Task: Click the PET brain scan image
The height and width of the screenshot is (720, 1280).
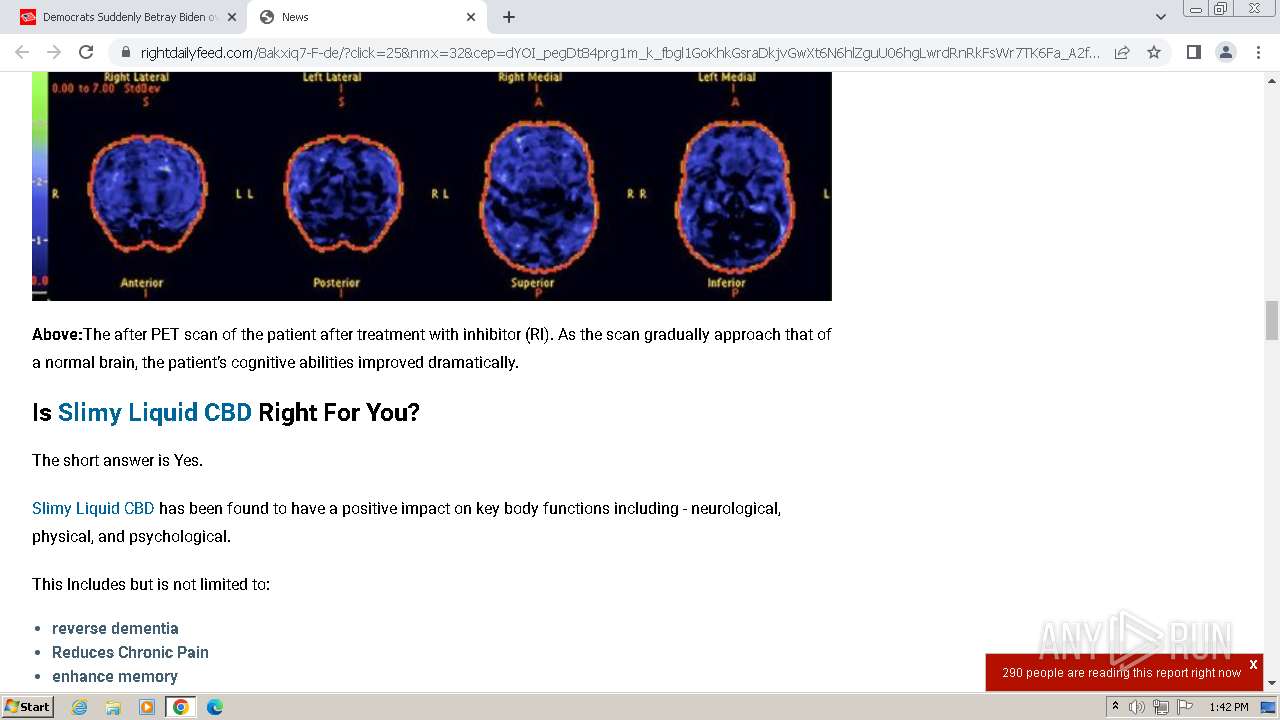Action: click(432, 186)
